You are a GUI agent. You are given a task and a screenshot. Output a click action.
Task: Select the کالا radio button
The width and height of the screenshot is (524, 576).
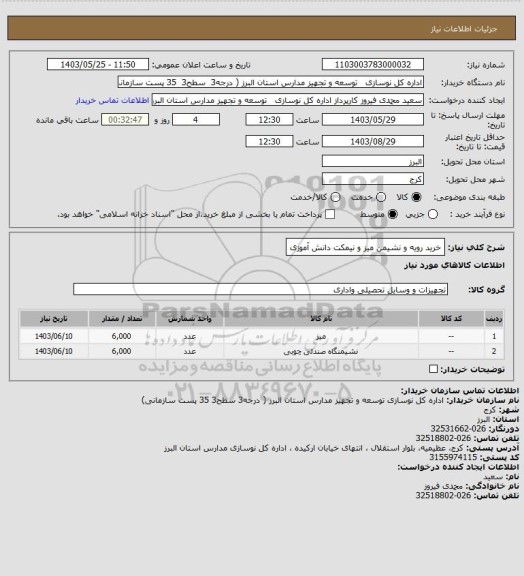[416, 197]
